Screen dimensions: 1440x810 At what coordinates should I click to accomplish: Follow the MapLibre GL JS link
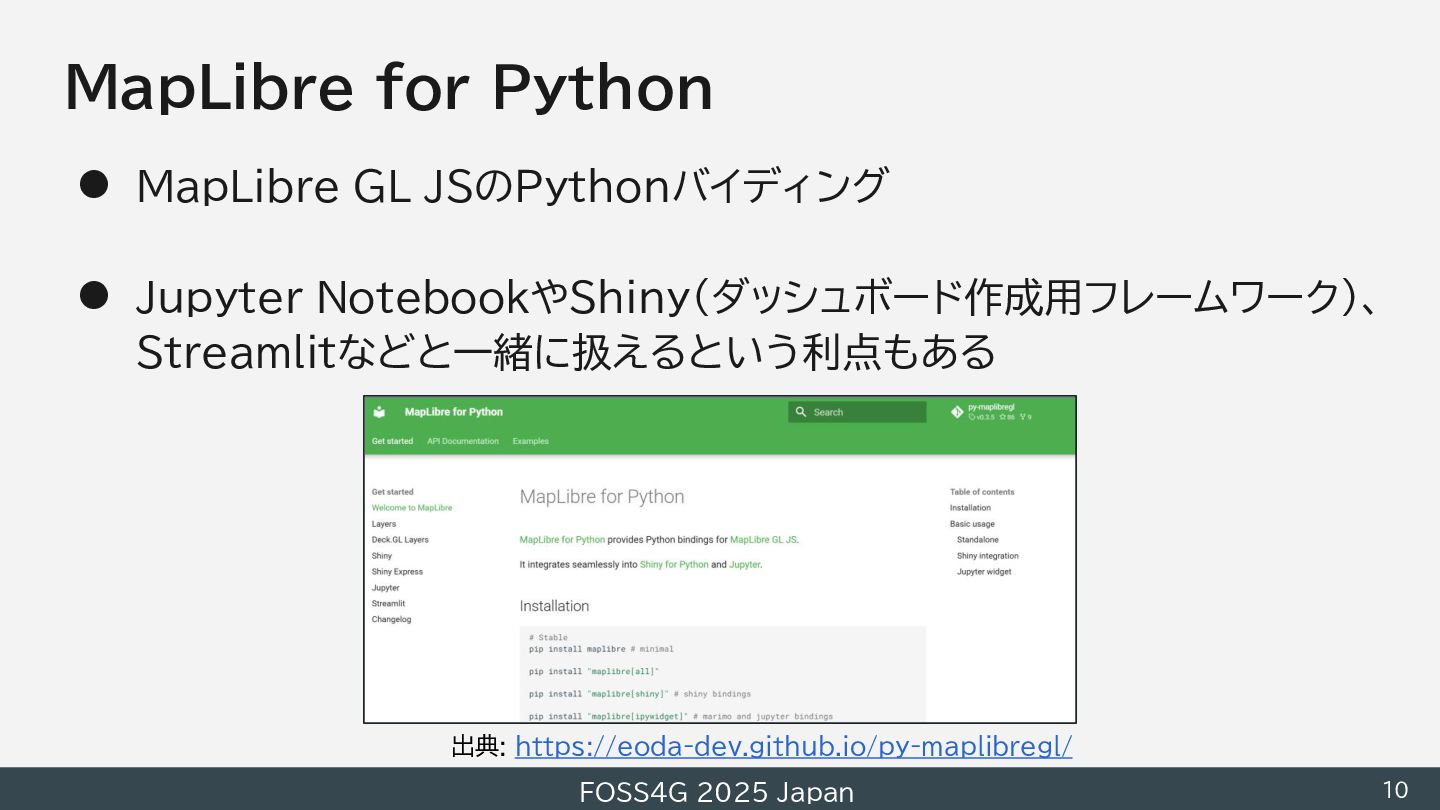click(x=763, y=540)
